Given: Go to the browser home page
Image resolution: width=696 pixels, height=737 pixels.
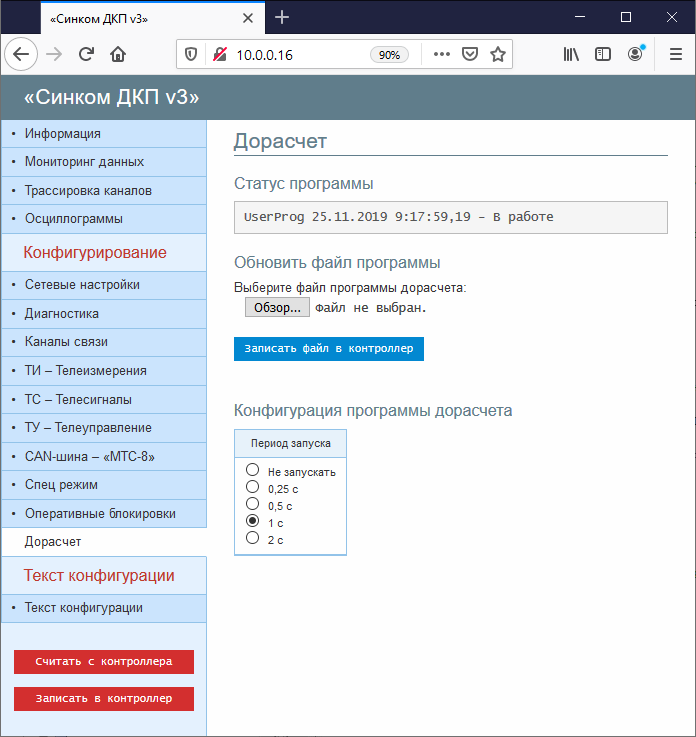Looking at the screenshot, I should tap(118, 54).
